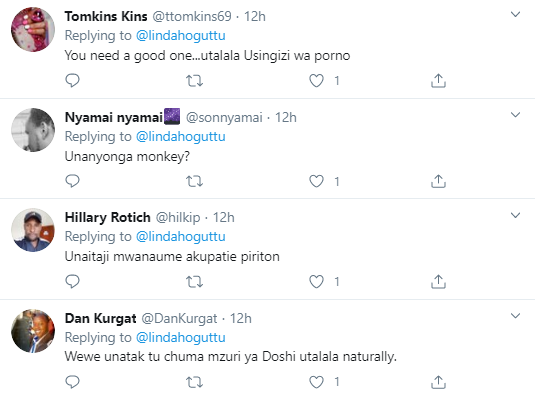Share Dan Kurgat's tweet
Screen dimensions: 535x397
(x=438, y=382)
